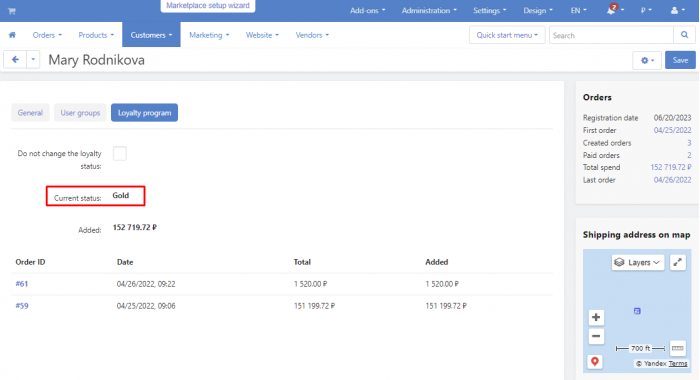This screenshot has width=700, height=380.
Task: Click the order #61 Total cell 1 520.00
Action: point(310,284)
